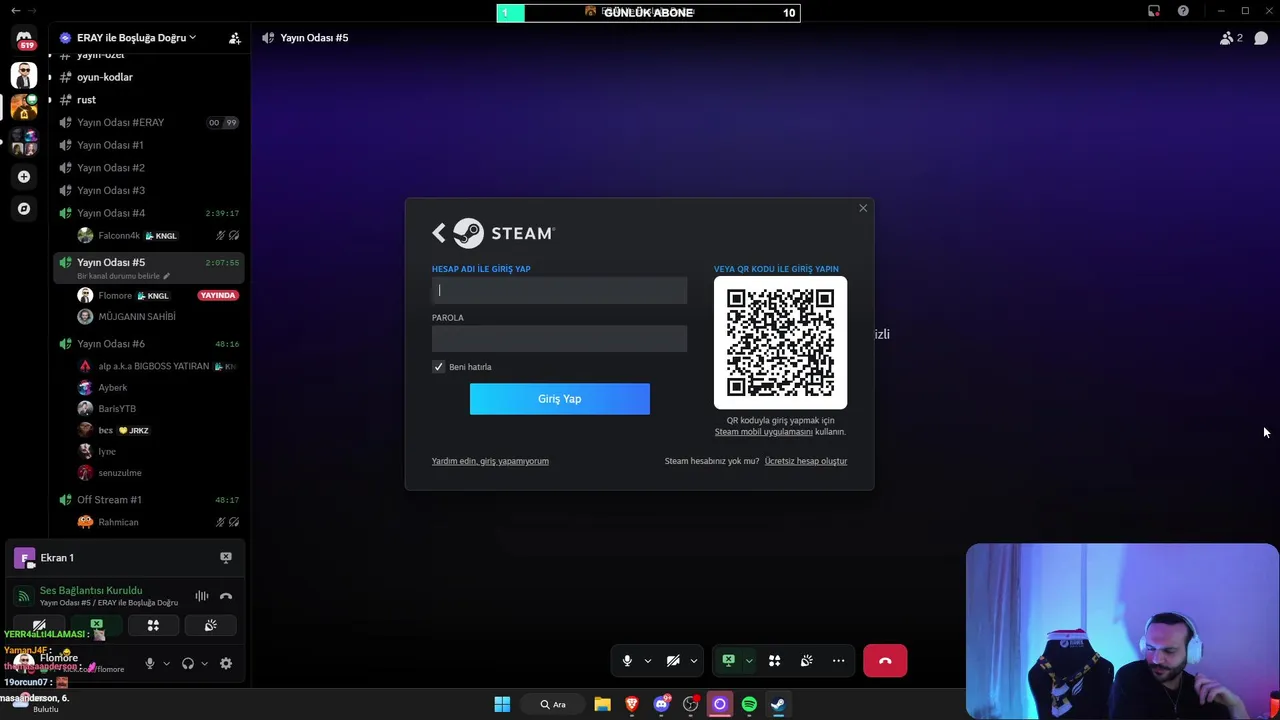1280x720 pixels.
Task: Click the Steam QR code image
Action: (x=780, y=343)
